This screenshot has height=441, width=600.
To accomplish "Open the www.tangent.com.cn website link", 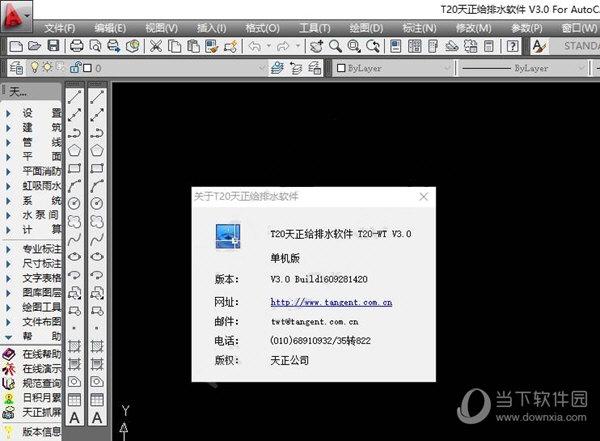I will 331,301.
